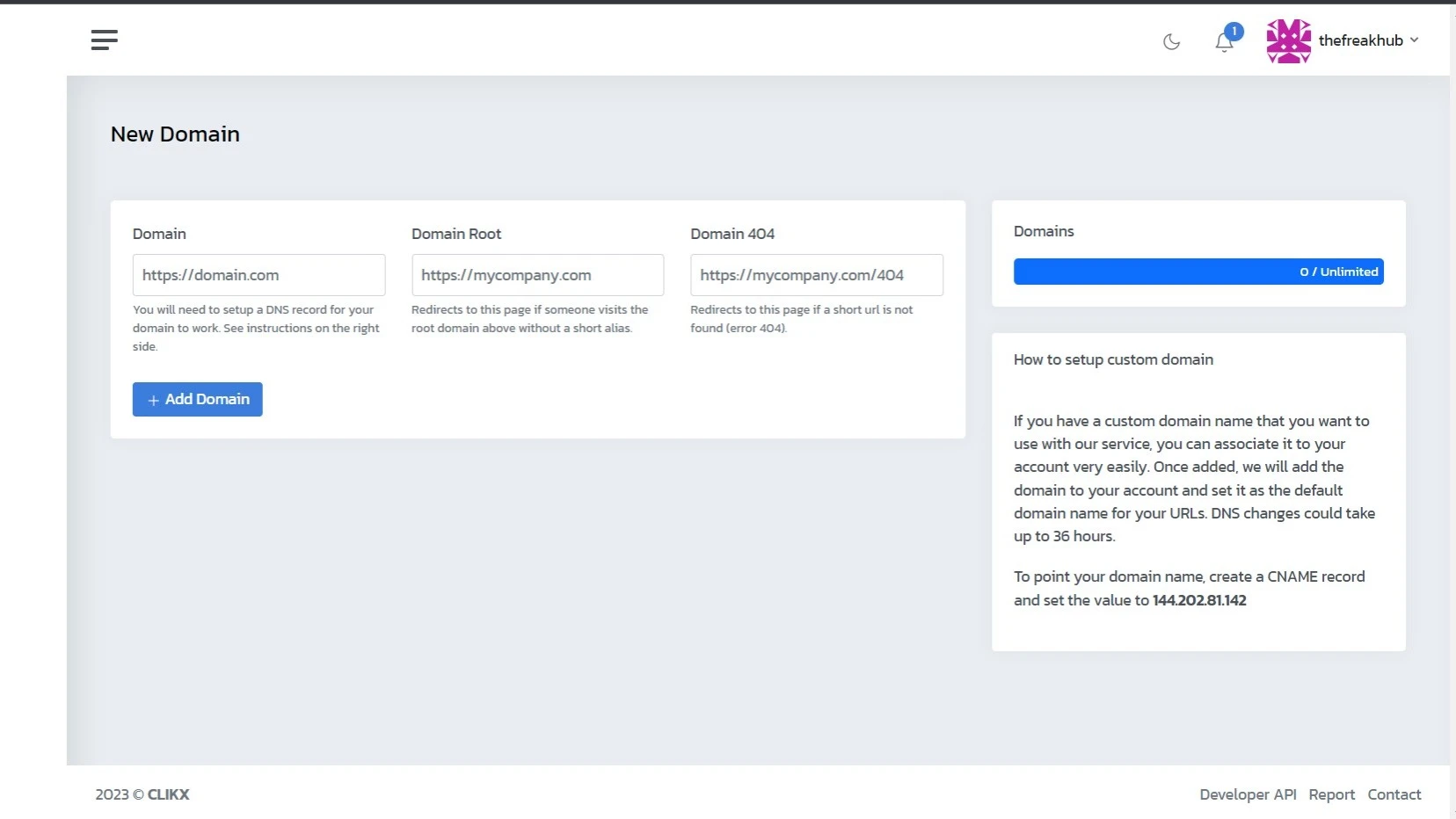Open the Developer API link

(1248, 794)
